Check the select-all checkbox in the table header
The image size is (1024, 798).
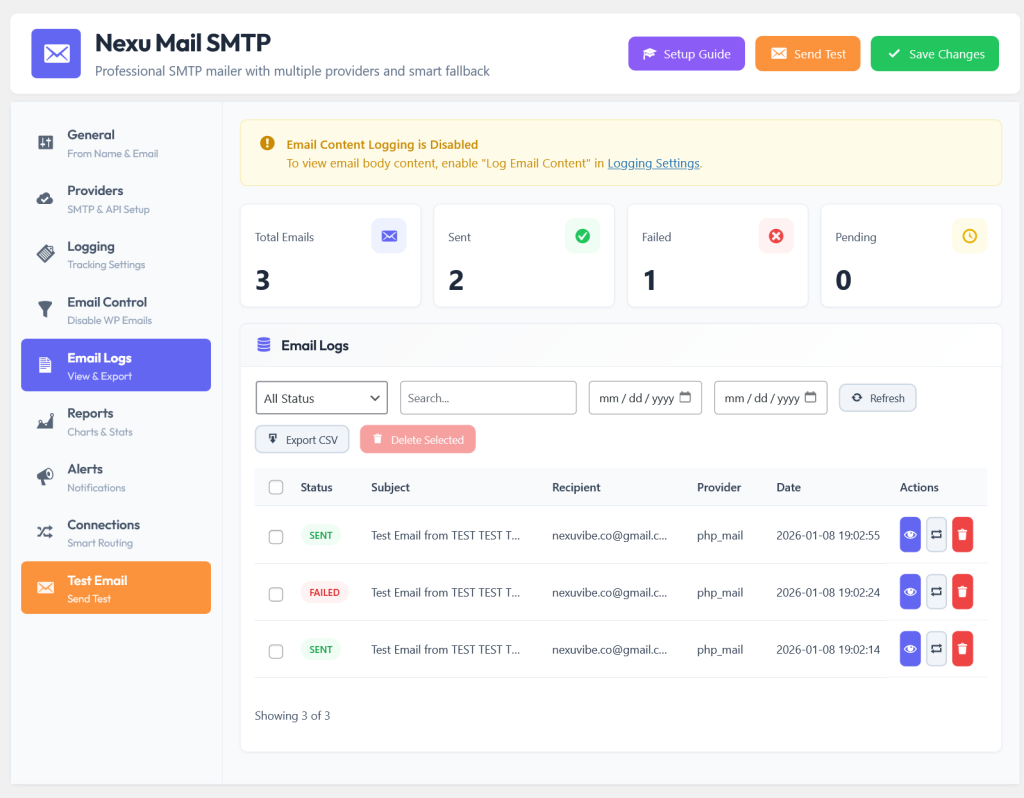coord(276,487)
